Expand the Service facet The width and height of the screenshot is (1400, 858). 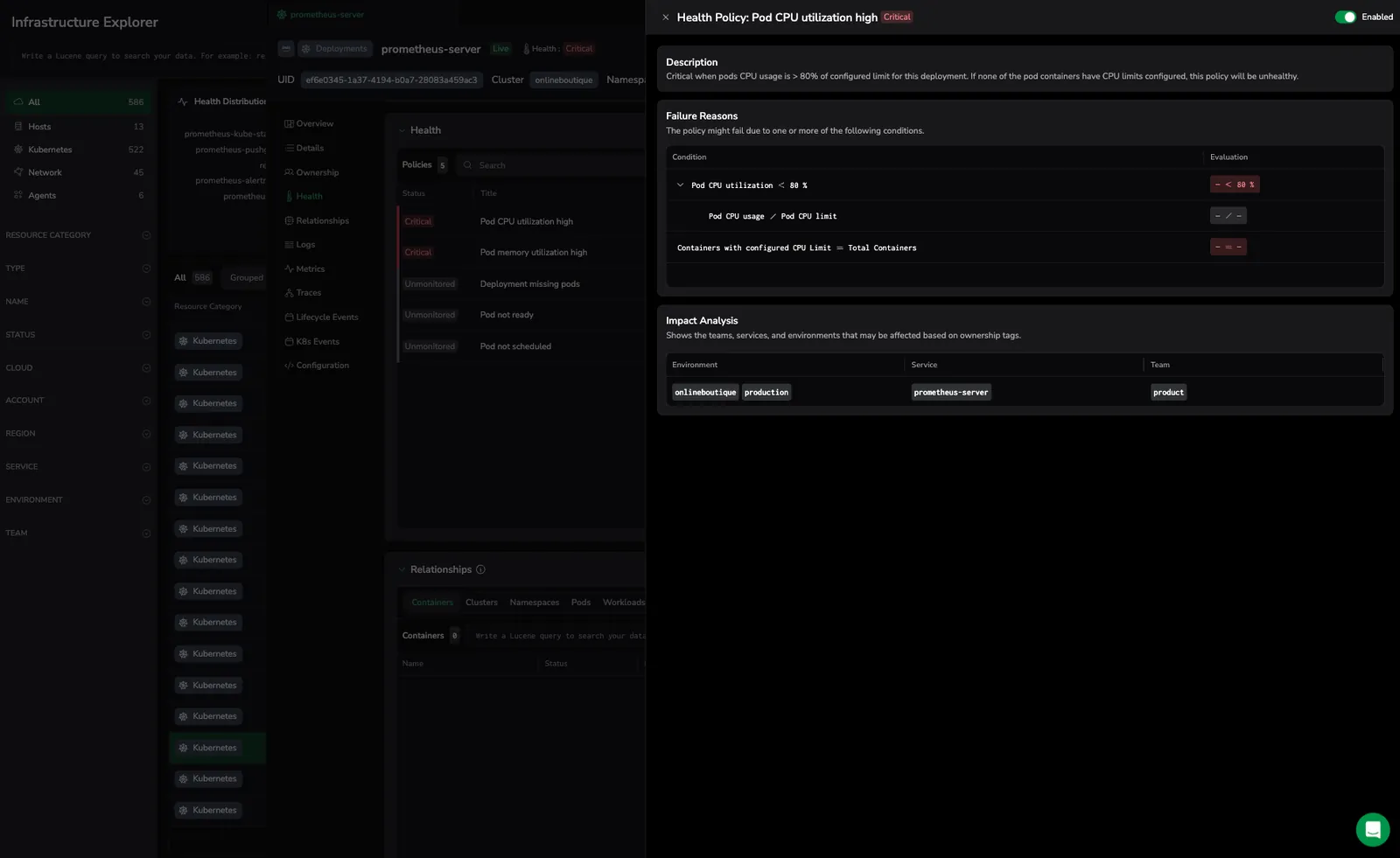coord(146,467)
